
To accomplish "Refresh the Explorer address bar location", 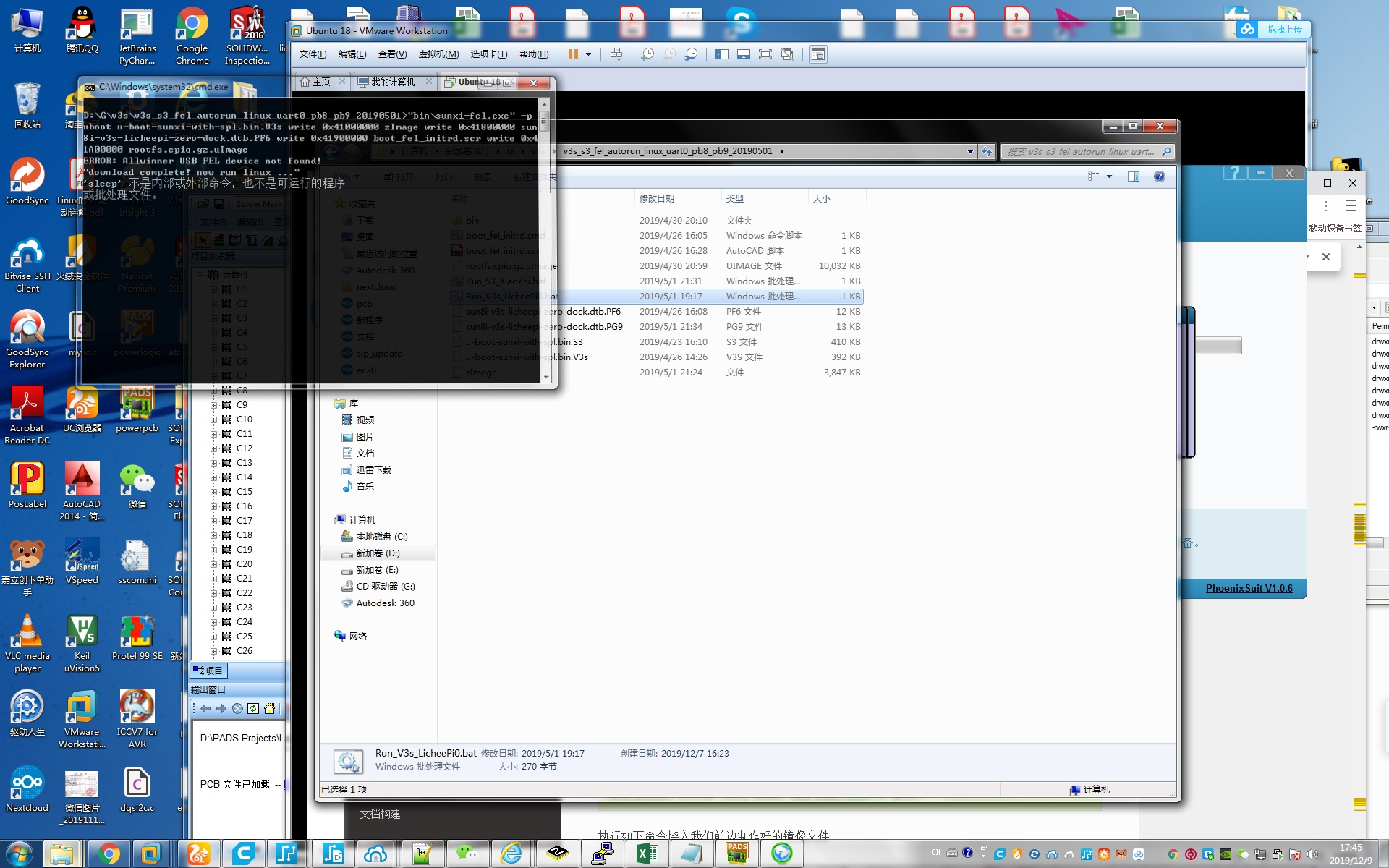I will [987, 152].
